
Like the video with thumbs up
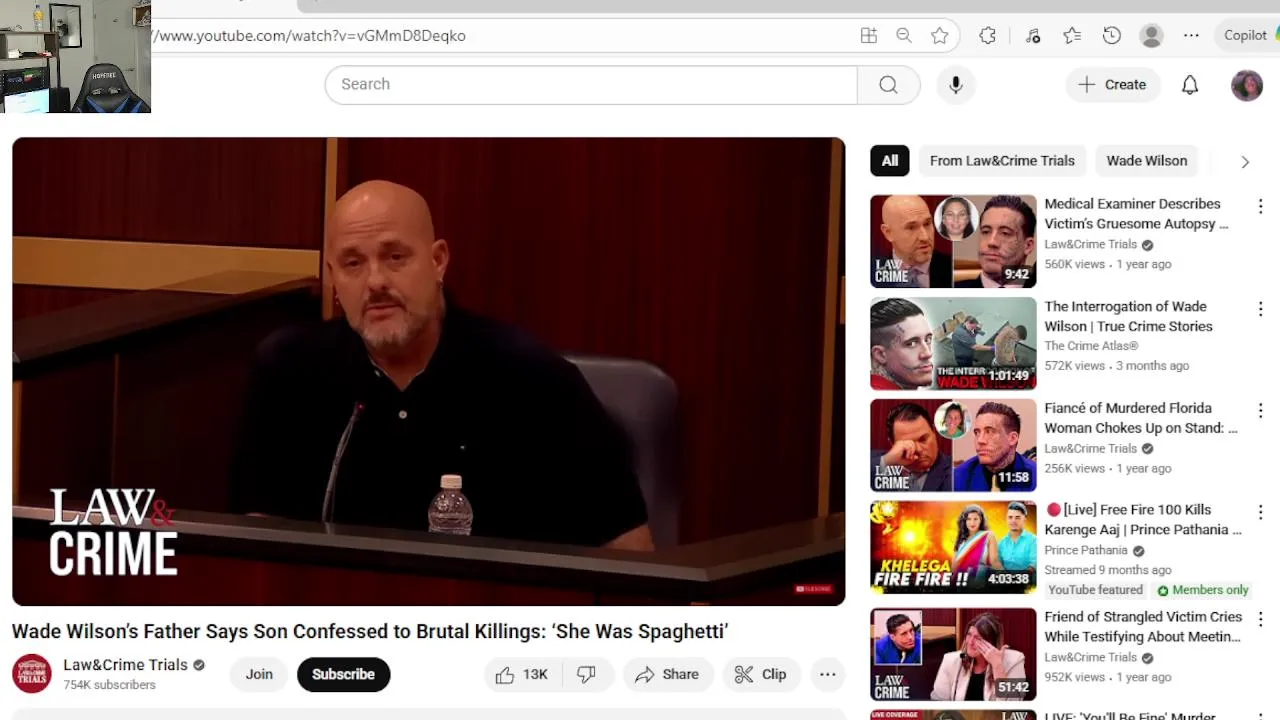pos(523,674)
